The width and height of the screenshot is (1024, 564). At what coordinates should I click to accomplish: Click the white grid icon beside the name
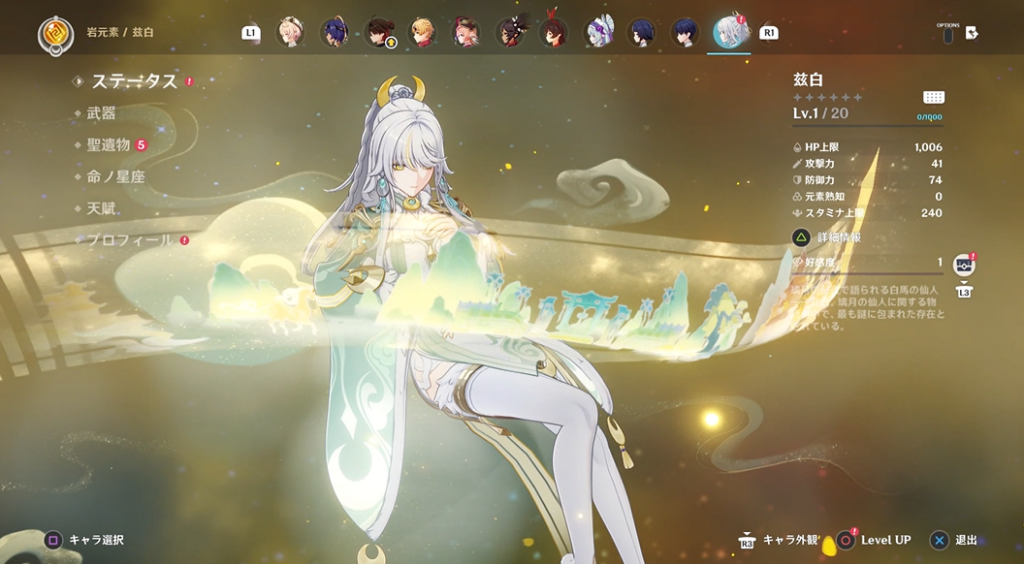click(x=933, y=97)
